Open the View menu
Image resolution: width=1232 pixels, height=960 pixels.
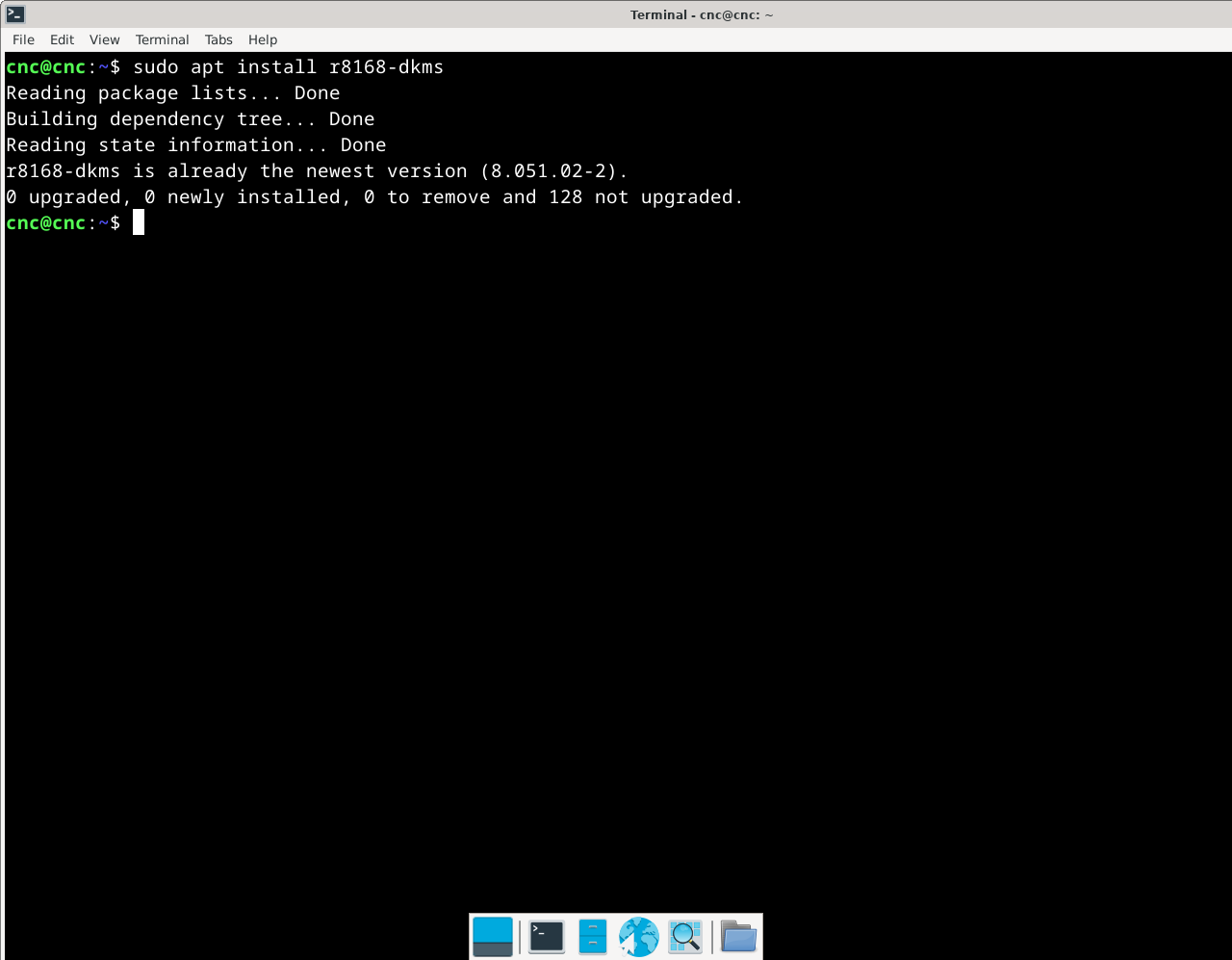[104, 39]
